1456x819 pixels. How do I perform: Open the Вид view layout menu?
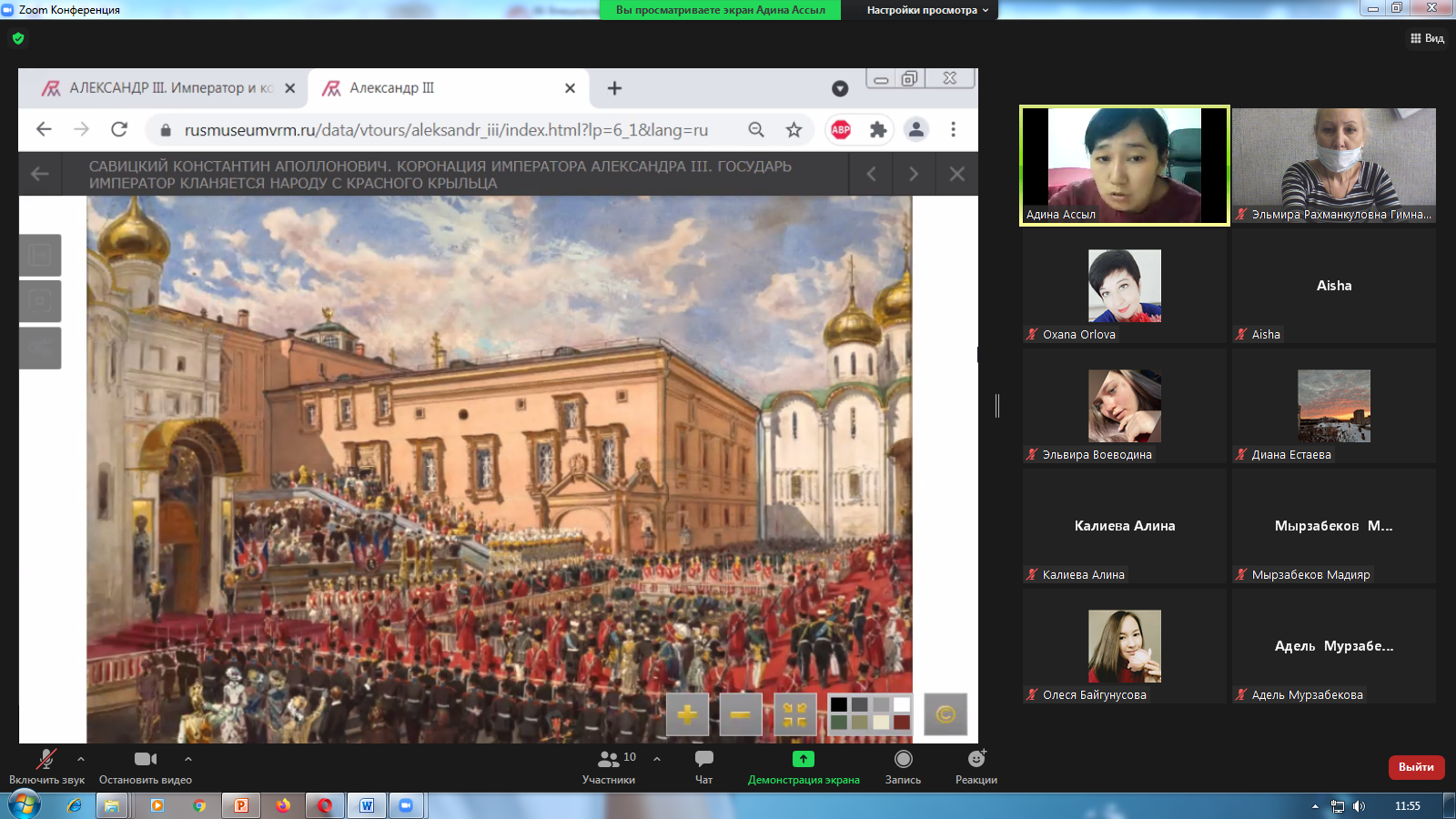pyautogui.click(x=1427, y=38)
